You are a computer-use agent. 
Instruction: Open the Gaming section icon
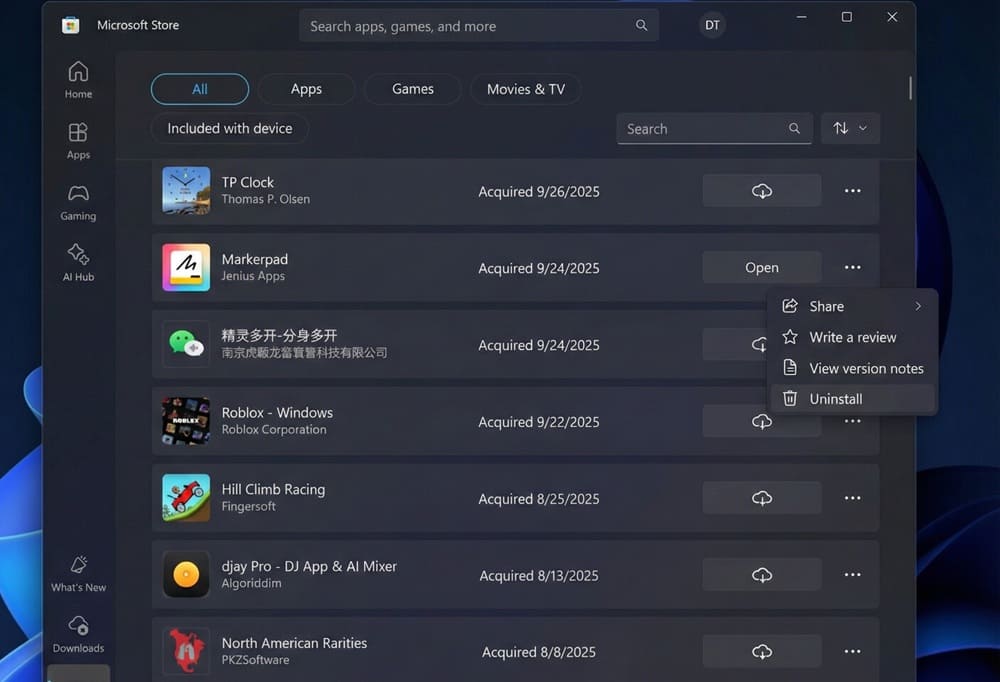point(78,201)
